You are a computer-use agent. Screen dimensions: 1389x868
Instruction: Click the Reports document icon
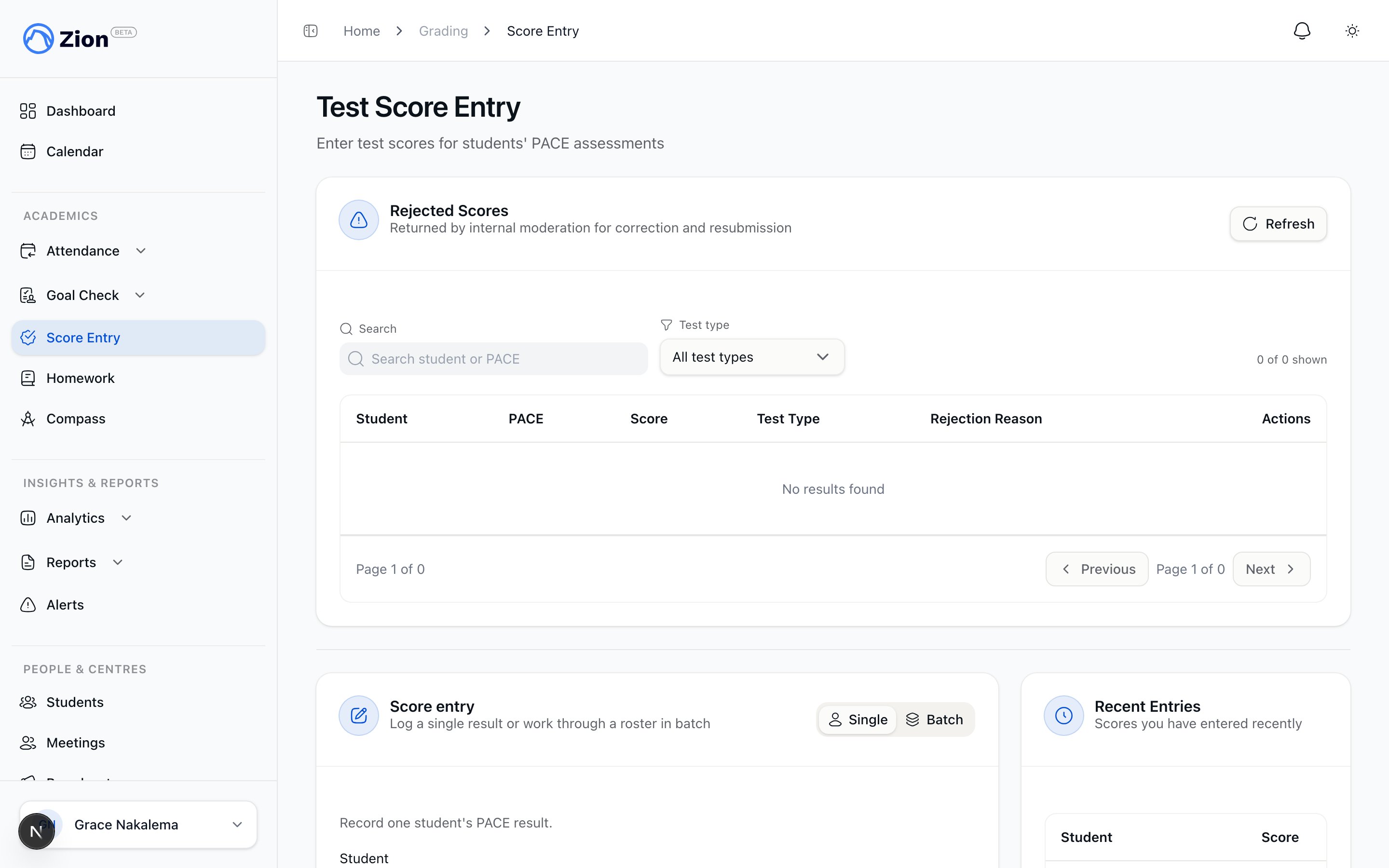tap(28, 563)
